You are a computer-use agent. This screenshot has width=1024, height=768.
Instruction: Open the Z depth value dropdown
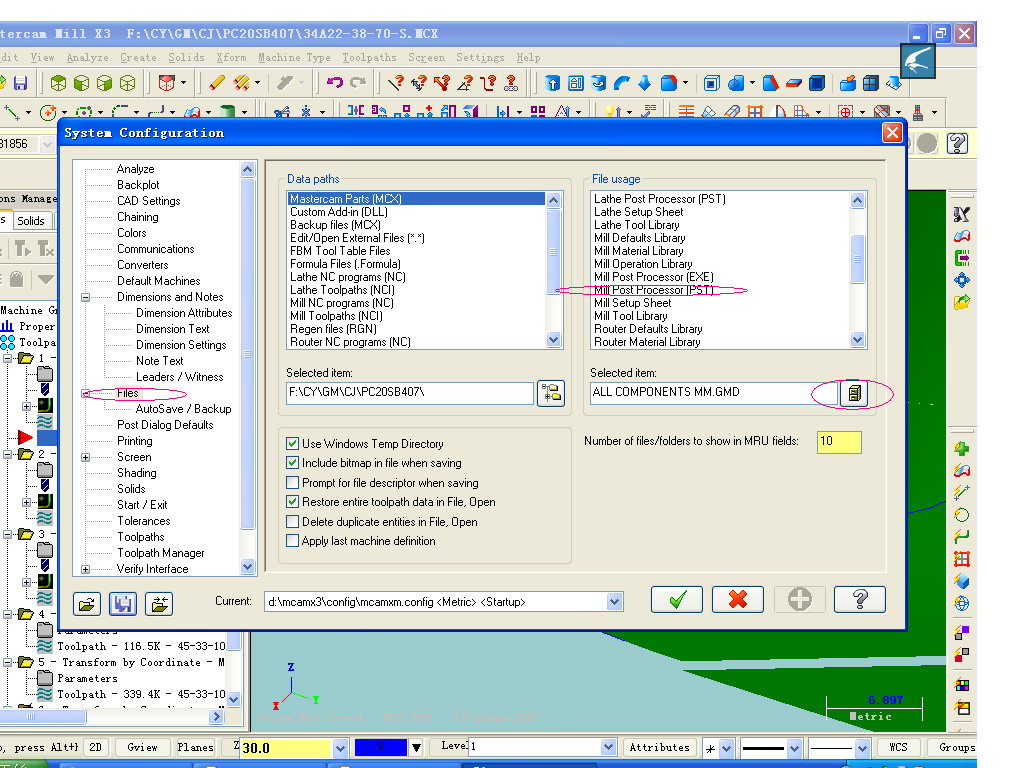340,748
